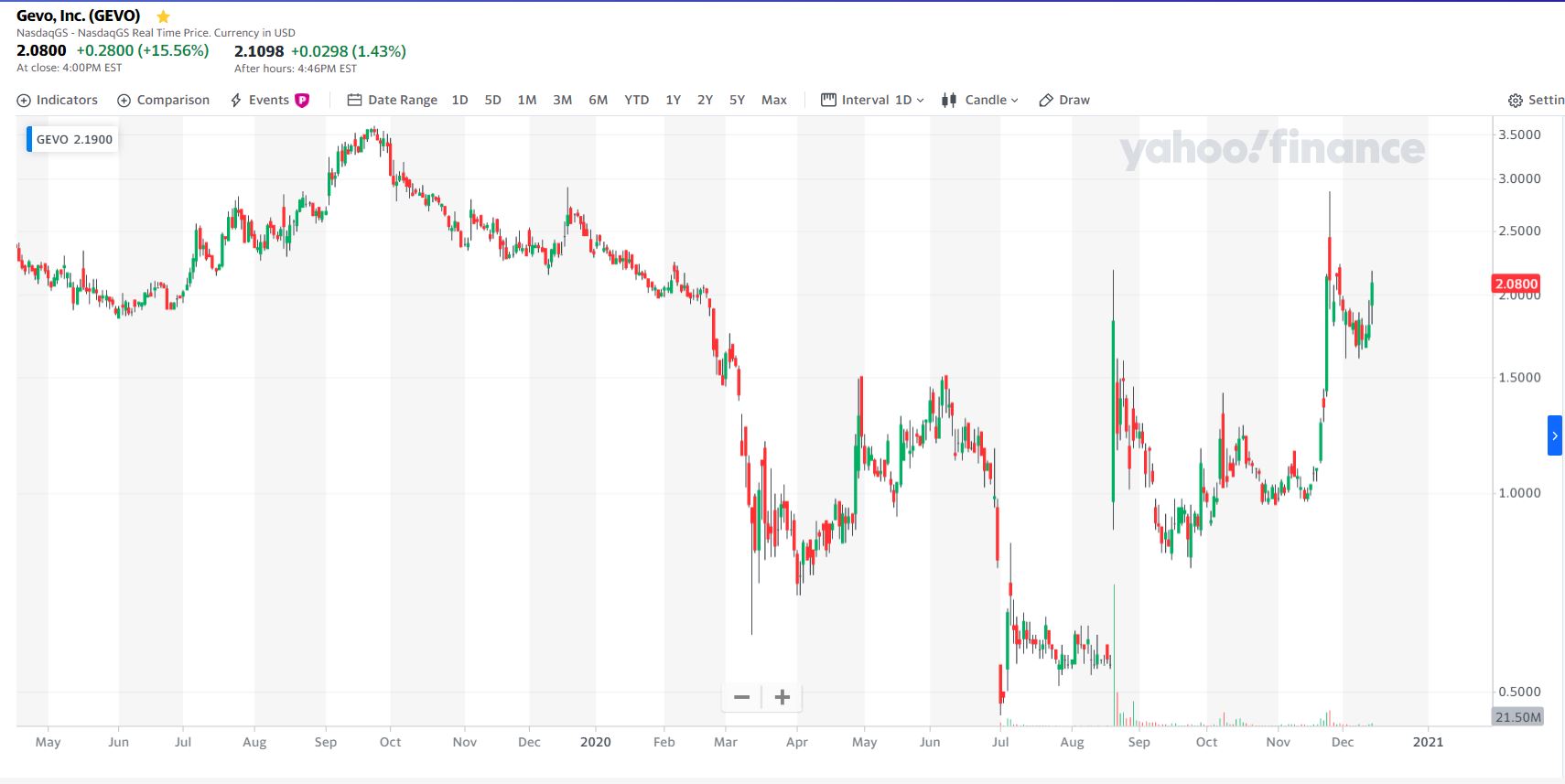Viewport: 1565px width, 784px height.
Task: Choose the 5Y date range
Action: 737,101
